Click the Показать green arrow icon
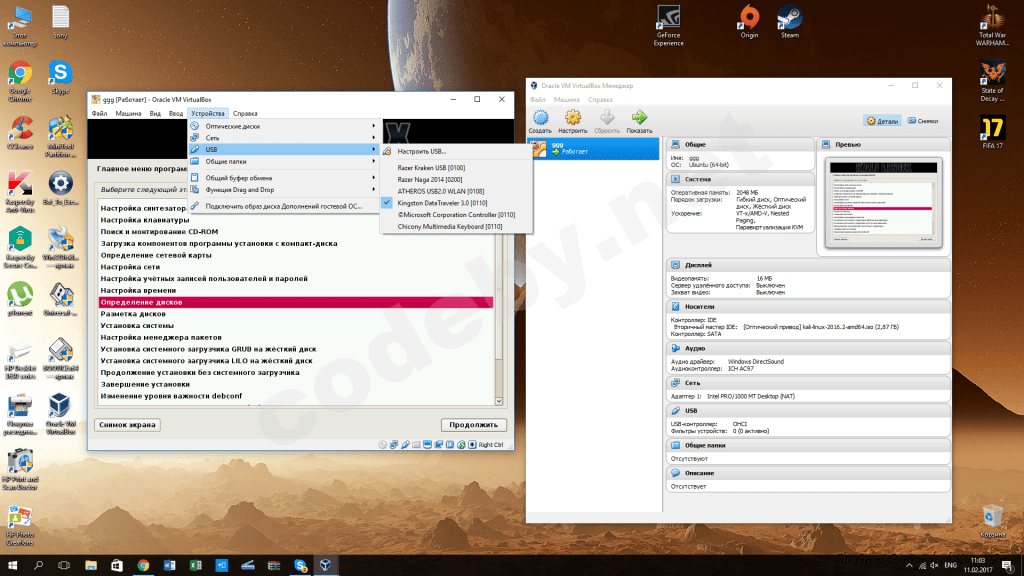The height and width of the screenshot is (576, 1024). click(640, 120)
